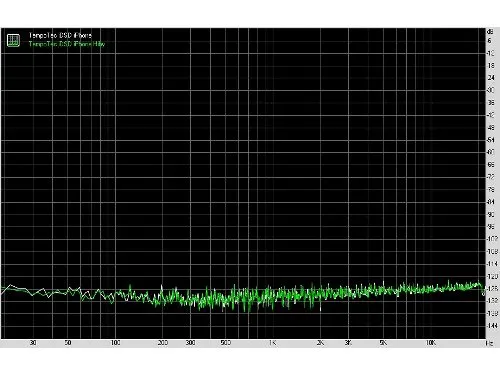Click the 50 Hz frequency axis label
This screenshot has width=500, height=375.
point(68,343)
